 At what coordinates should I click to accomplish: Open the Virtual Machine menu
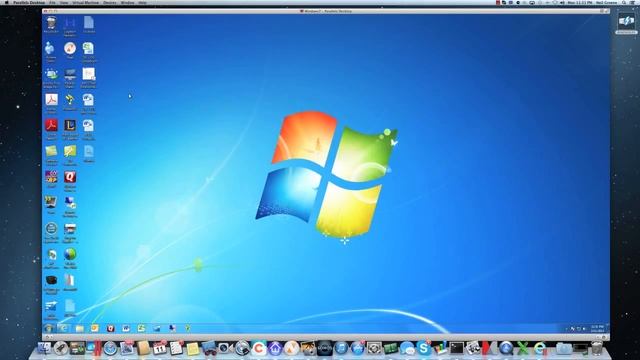coord(85,2)
